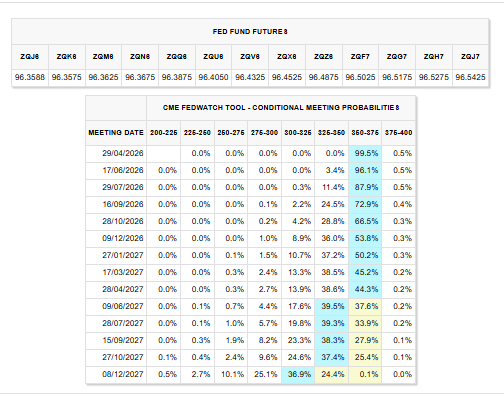Click the ZQM6 contract header
The width and height of the screenshot is (504, 396).
[103, 57]
